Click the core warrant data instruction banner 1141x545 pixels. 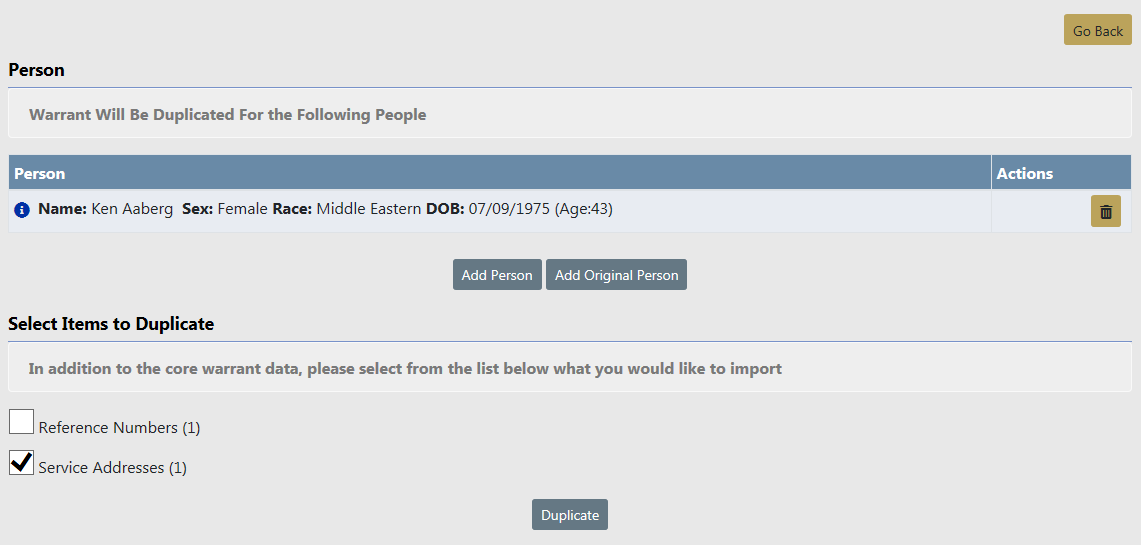click(405, 369)
